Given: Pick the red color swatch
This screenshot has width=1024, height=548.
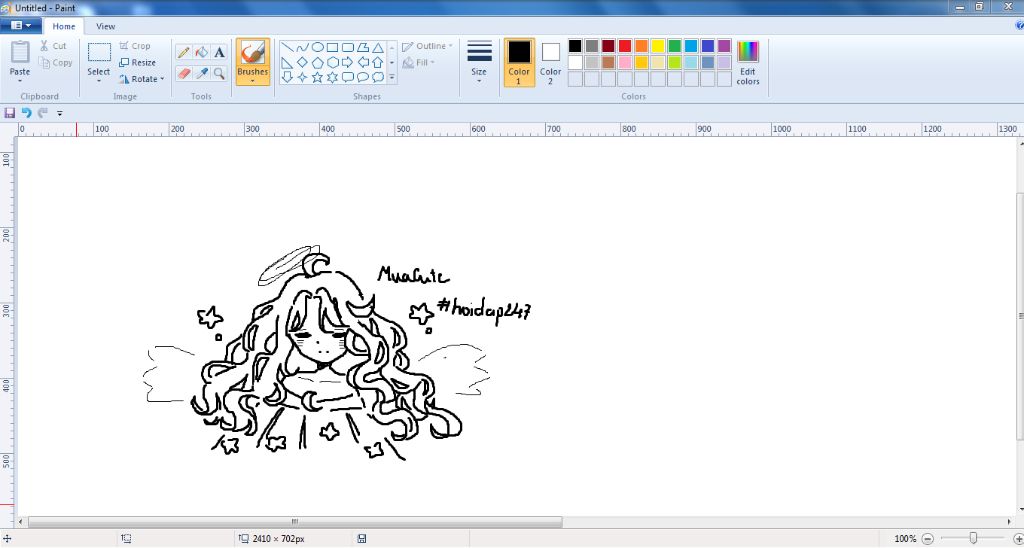Looking at the screenshot, I should [625, 46].
